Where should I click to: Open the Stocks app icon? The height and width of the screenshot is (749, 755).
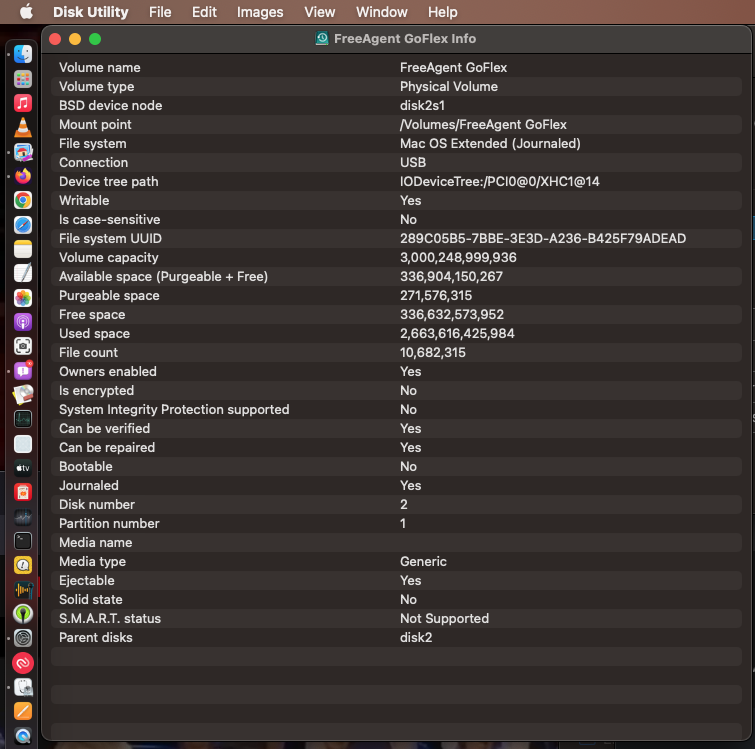23,517
